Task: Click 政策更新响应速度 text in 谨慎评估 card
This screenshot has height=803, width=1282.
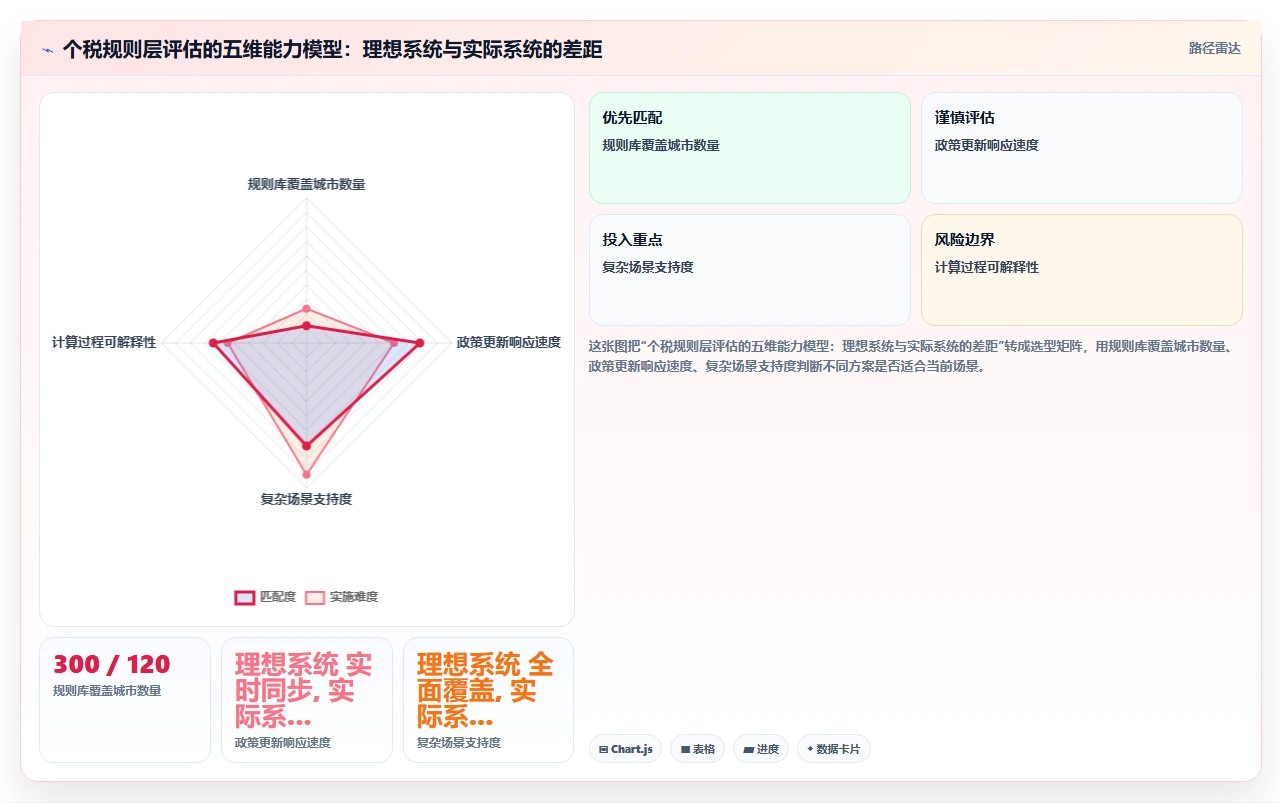Action: tap(987, 145)
